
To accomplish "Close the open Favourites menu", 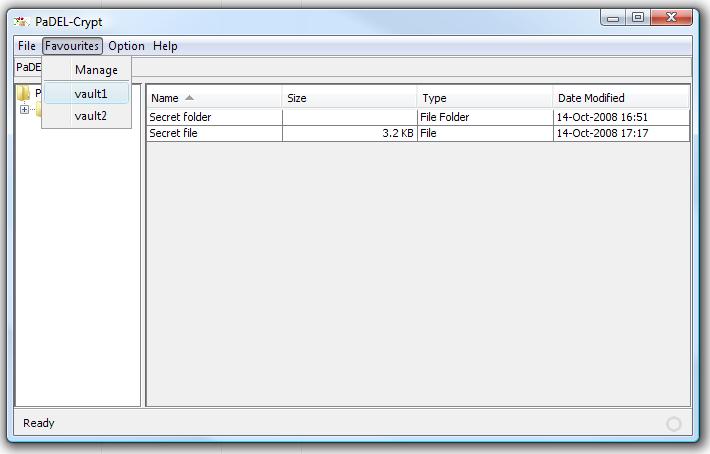I will [73, 46].
